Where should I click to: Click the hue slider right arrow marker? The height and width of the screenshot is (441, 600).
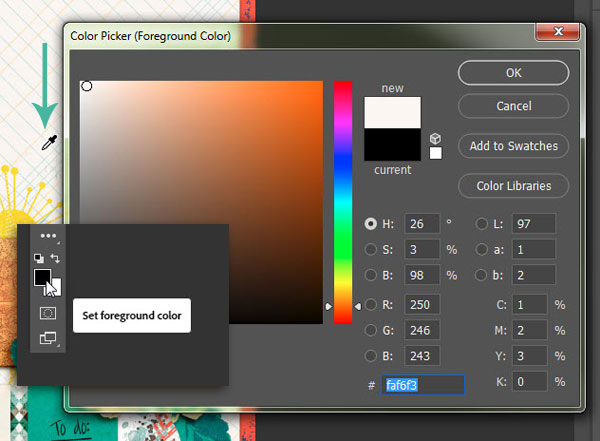(x=358, y=306)
